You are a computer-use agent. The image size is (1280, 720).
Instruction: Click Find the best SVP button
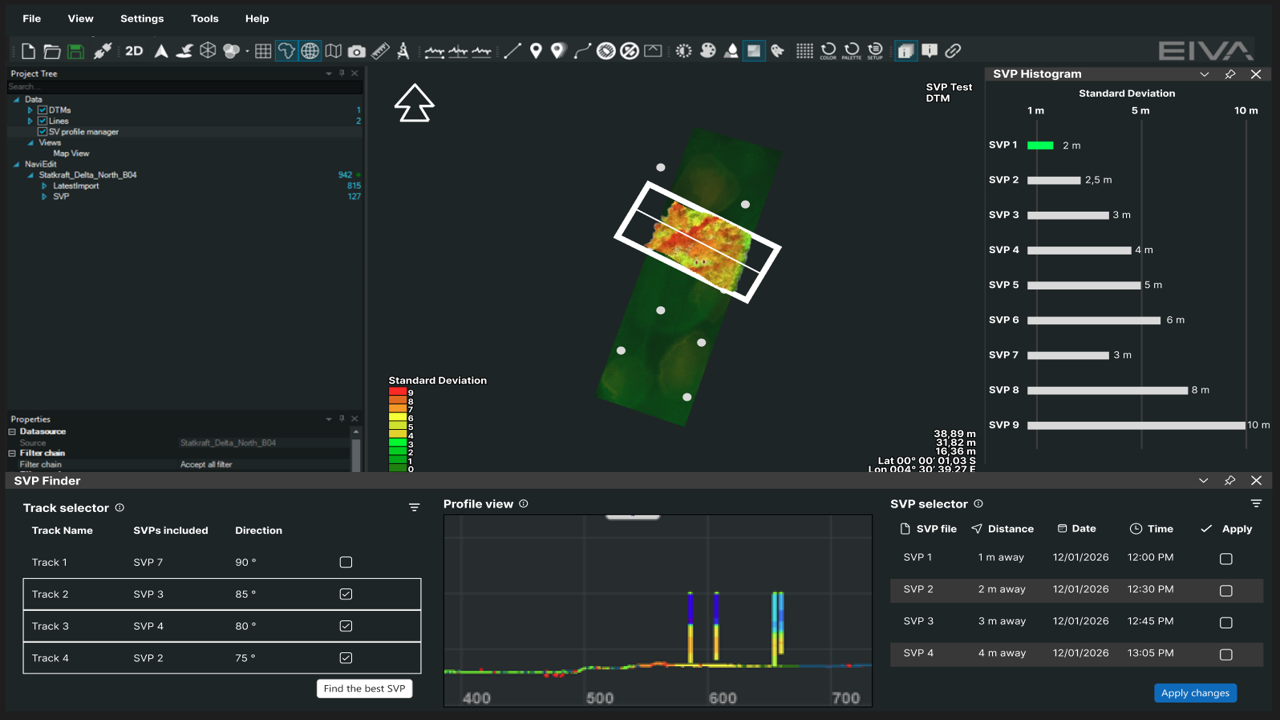pos(365,689)
